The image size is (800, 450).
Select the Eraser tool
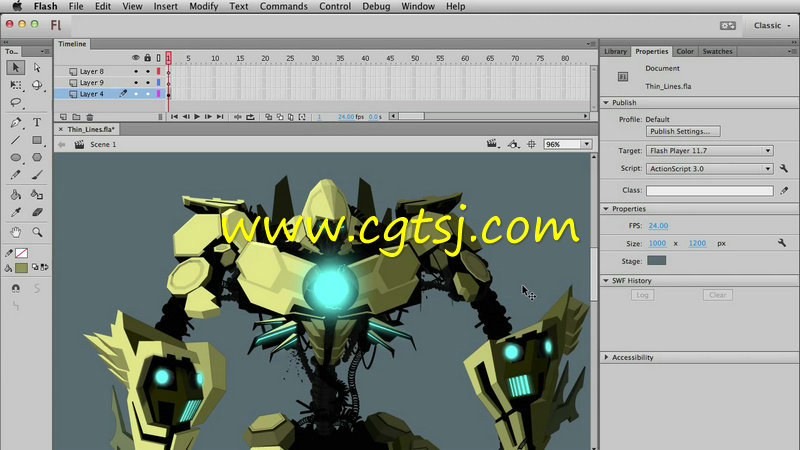click(x=37, y=212)
